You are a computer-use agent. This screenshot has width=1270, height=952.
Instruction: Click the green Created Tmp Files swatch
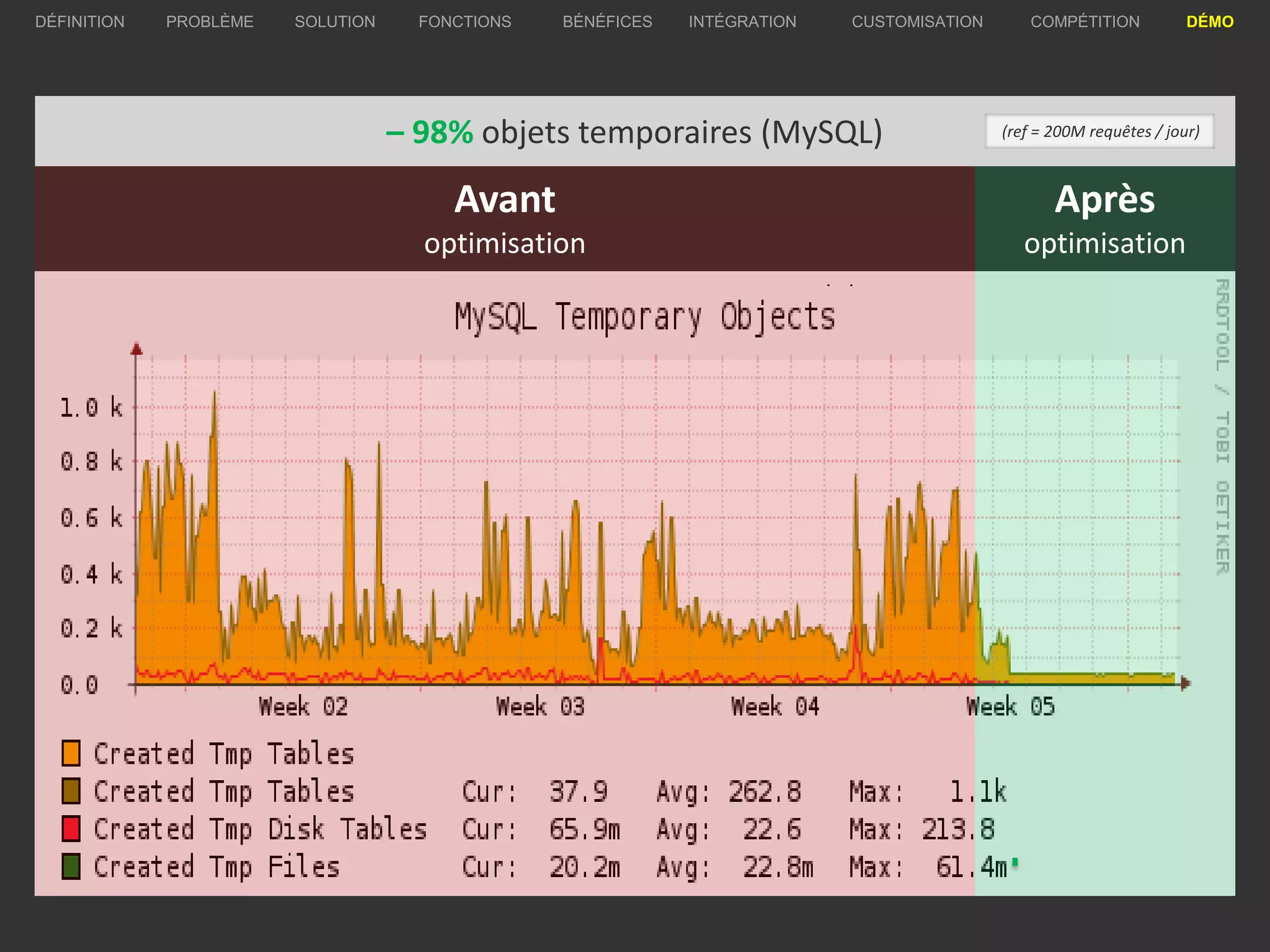click(x=71, y=866)
